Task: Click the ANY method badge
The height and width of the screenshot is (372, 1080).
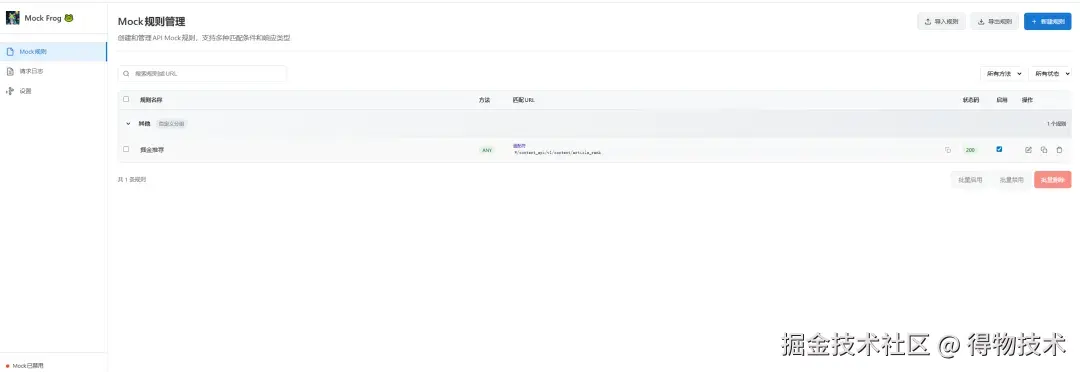Action: click(x=487, y=150)
